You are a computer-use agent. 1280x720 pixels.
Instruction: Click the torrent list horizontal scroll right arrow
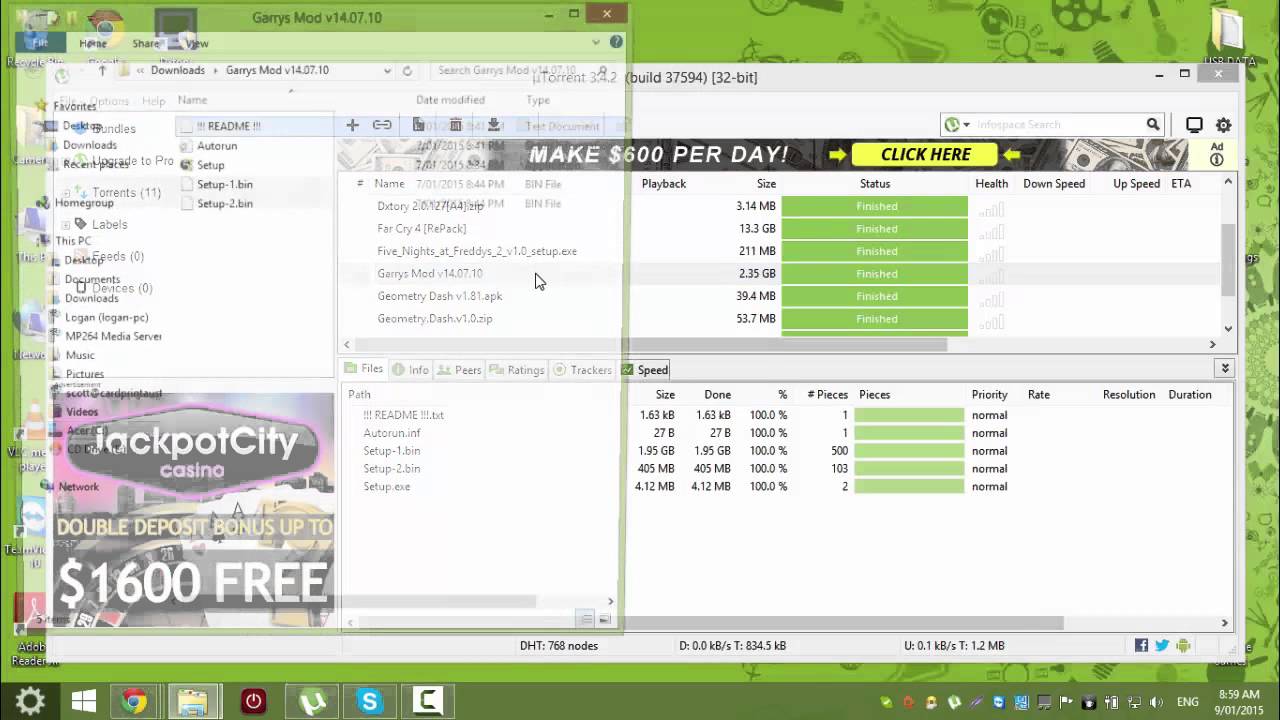click(1213, 344)
